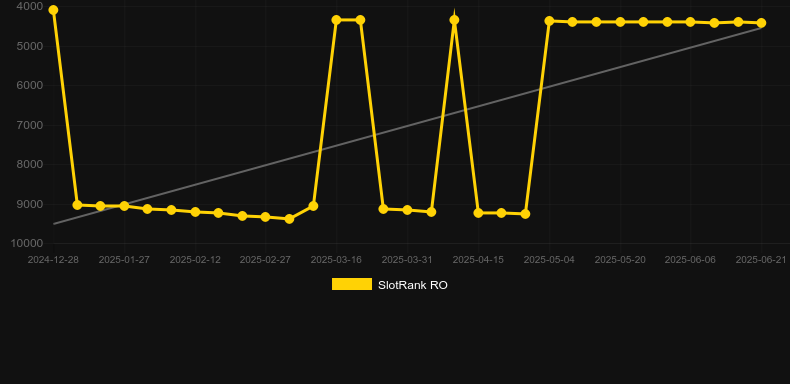Click the x-axis label 2025-04-15
The height and width of the screenshot is (384, 790).
tap(478, 260)
